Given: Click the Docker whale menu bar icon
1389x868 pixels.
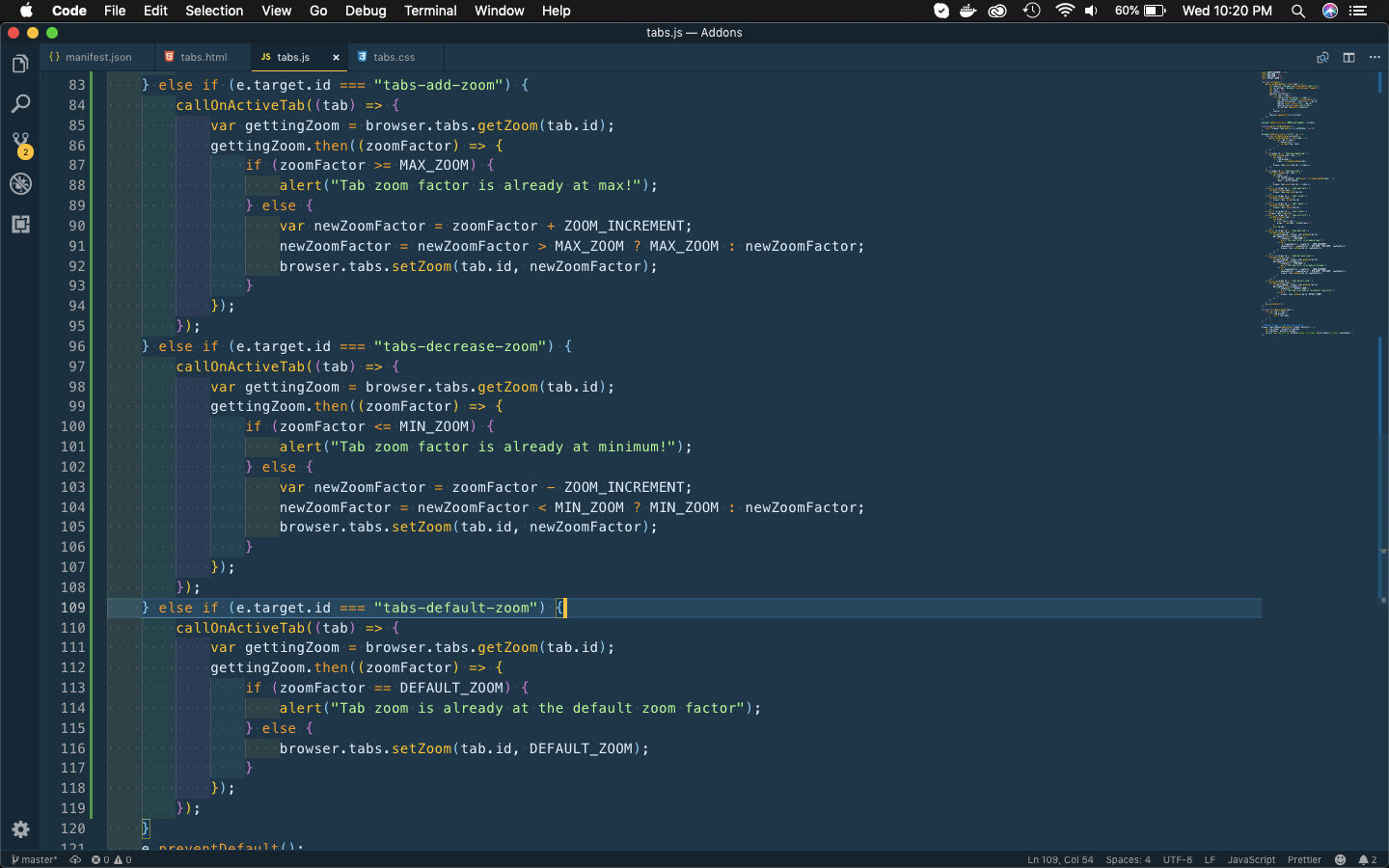Looking at the screenshot, I should pyautogui.click(x=968, y=11).
